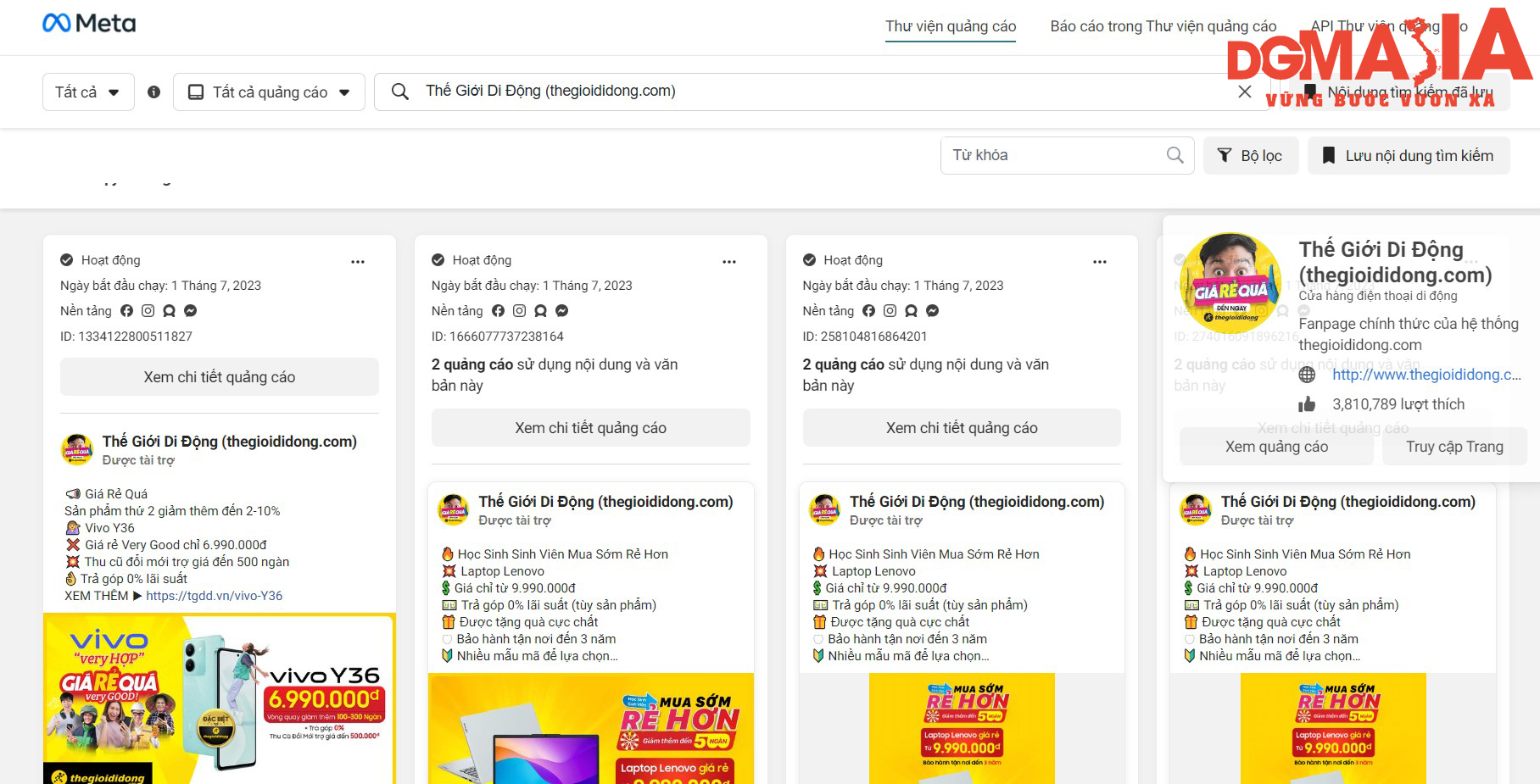Click Facebook platform icon on ad 1334122800511827
1540x784 pixels.
point(127,311)
